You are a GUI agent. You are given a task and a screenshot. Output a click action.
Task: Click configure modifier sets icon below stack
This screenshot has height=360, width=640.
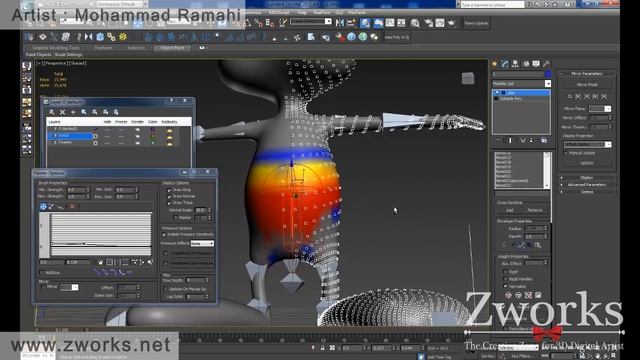point(544,140)
